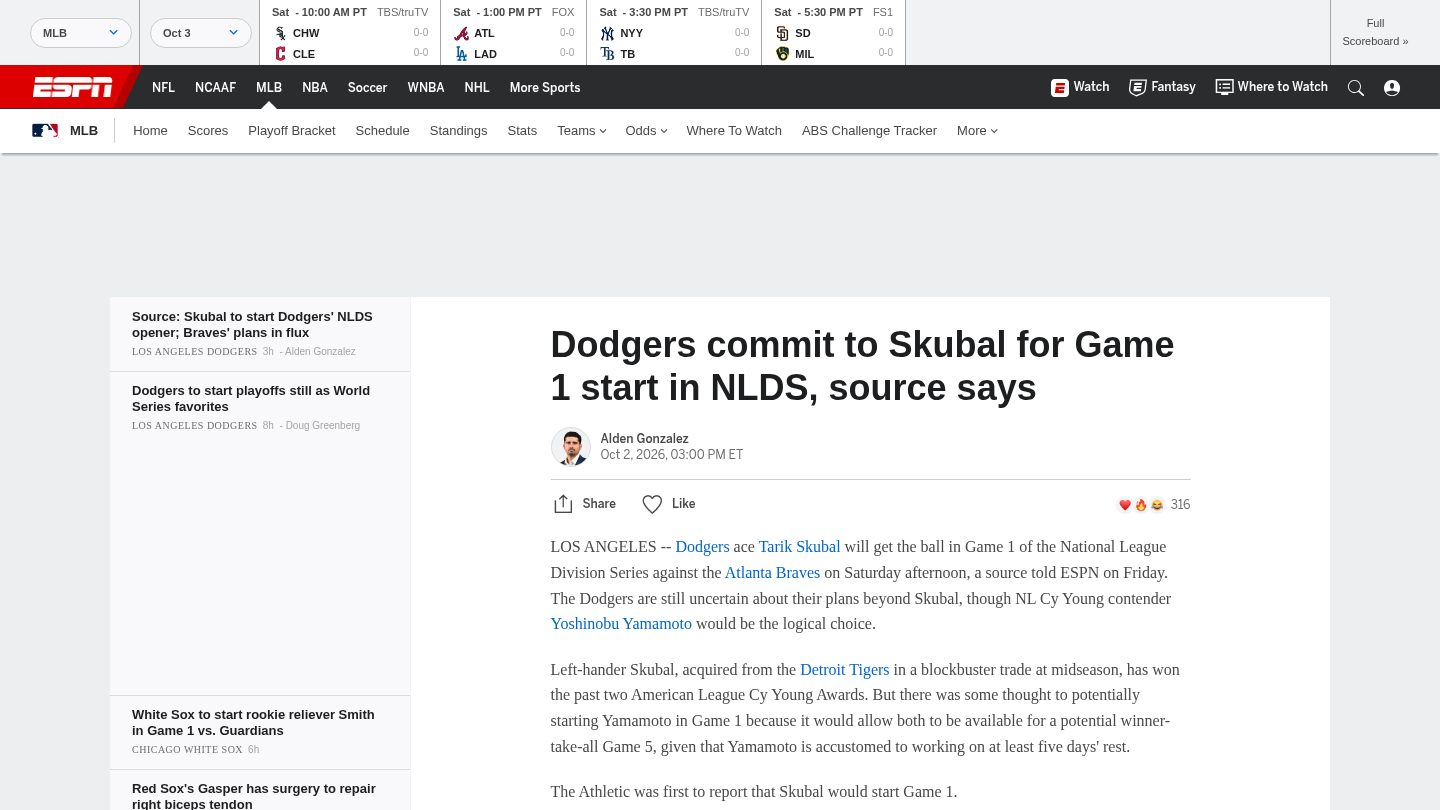Click the Braves logo in scoreboard
The width and height of the screenshot is (1440, 810).
click(461, 33)
